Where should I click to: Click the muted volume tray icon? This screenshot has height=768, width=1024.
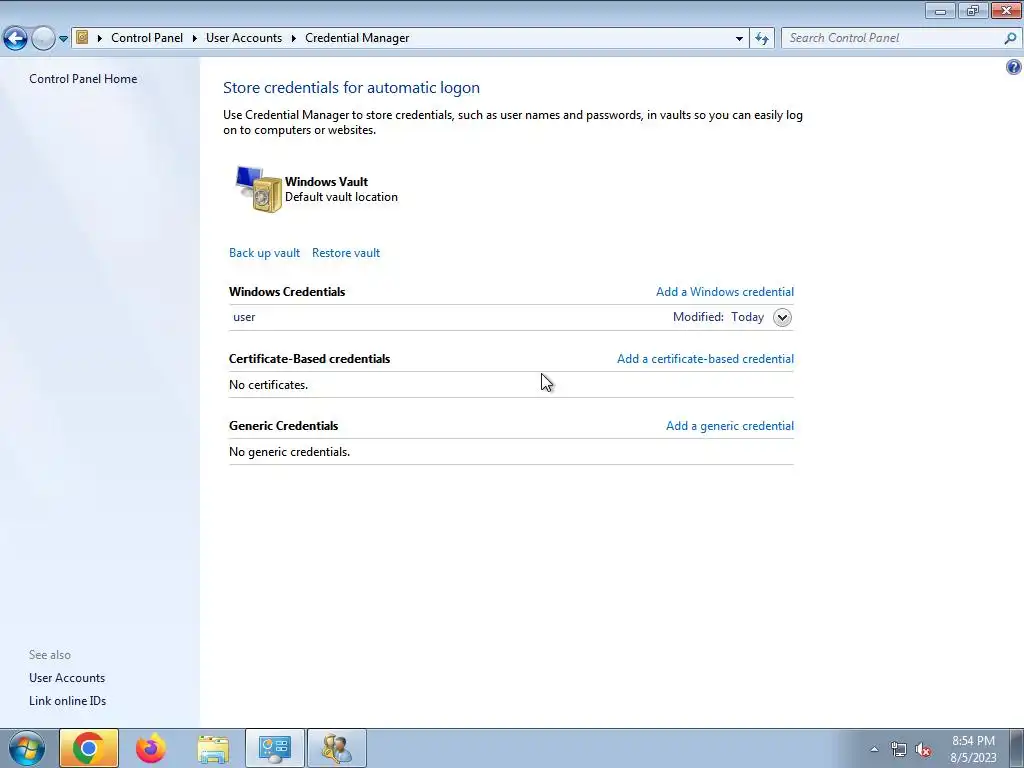(x=923, y=750)
